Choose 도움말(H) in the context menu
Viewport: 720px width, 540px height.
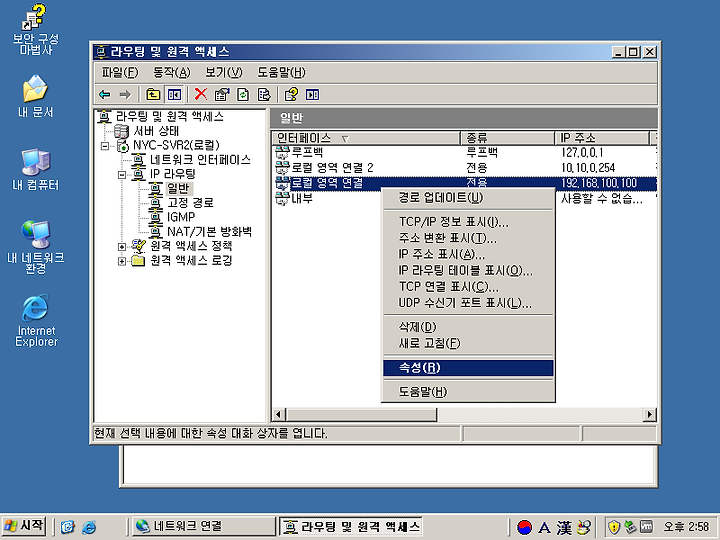click(468, 392)
